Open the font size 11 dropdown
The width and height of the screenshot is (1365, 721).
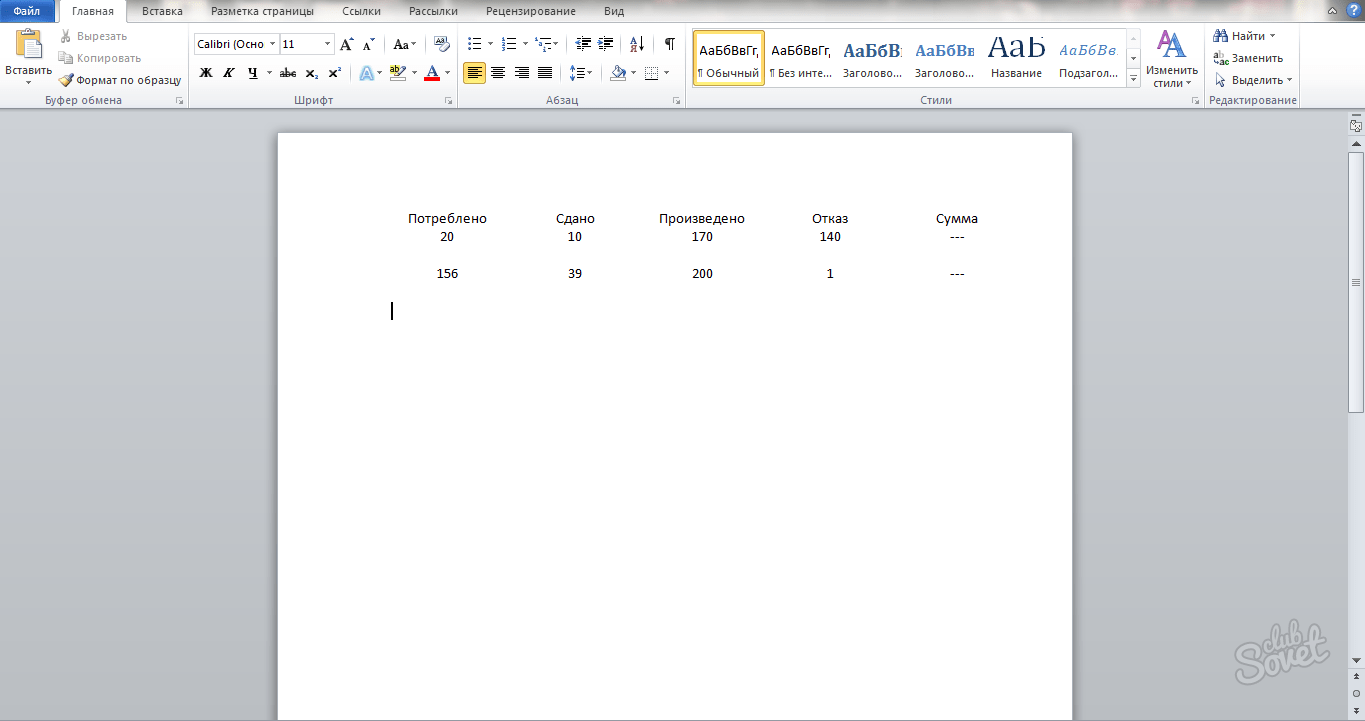(x=327, y=44)
